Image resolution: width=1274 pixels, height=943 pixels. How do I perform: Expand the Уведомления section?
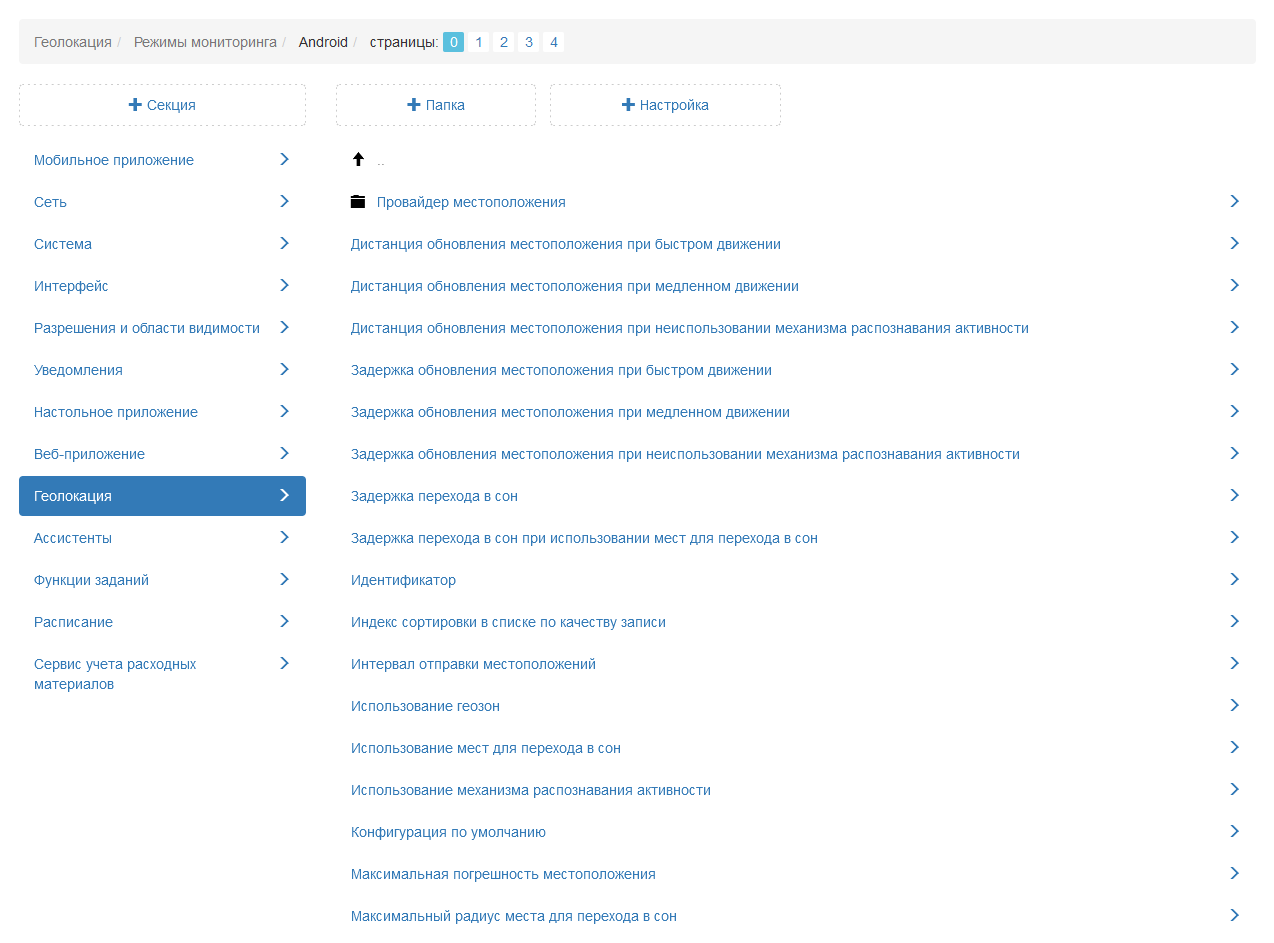pyautogui.click(x=78, y=370)
